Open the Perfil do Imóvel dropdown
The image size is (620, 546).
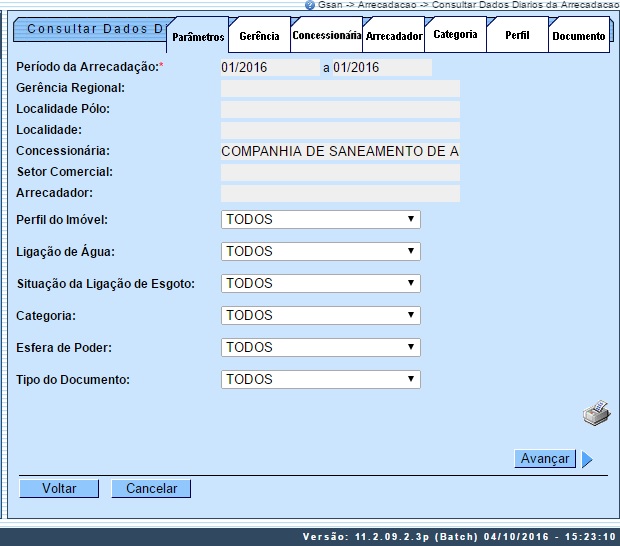pyautogui.click(x=320, y=220)
